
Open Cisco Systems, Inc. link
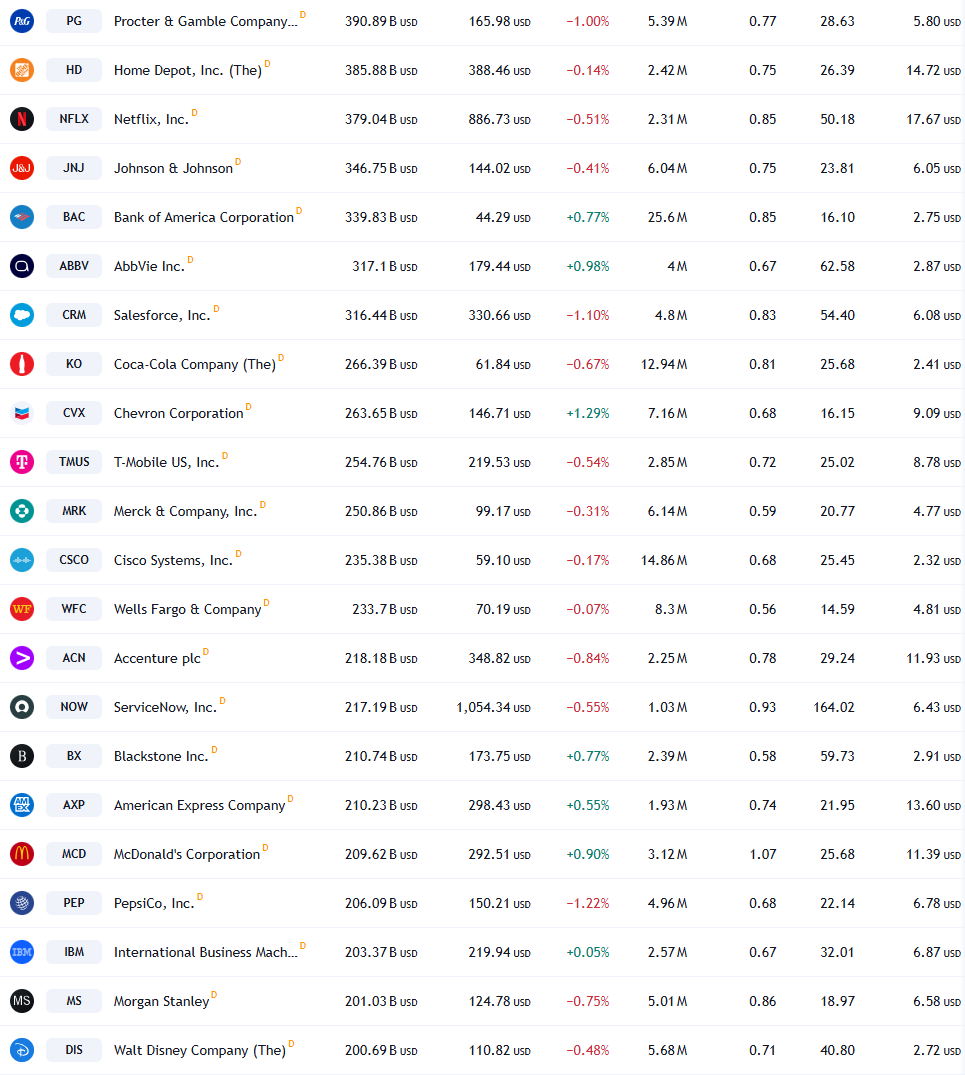click(x=173, y=561)
